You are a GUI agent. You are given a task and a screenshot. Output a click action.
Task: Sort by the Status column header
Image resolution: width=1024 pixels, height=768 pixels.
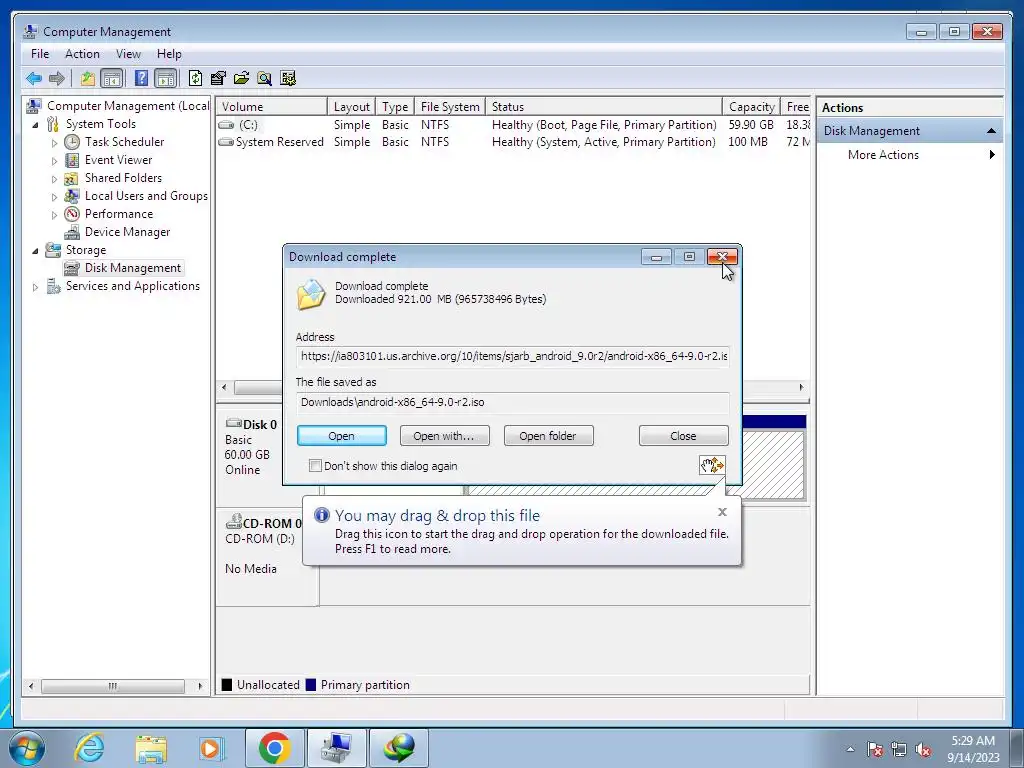click(x=604, y=106)
